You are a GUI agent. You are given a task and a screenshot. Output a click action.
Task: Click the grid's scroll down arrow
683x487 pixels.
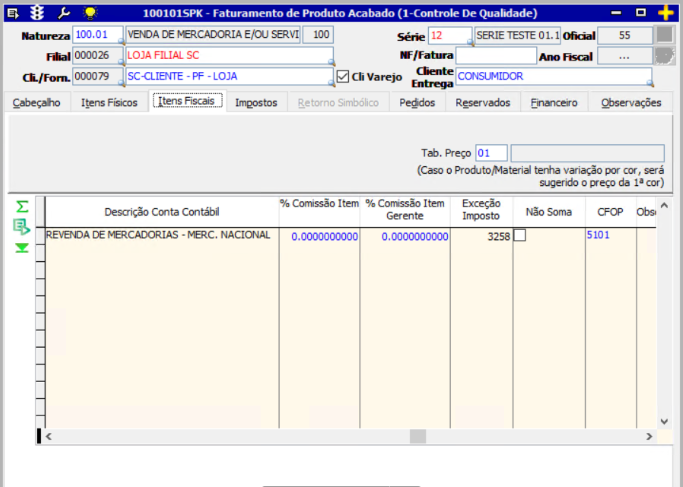[664, 421]
